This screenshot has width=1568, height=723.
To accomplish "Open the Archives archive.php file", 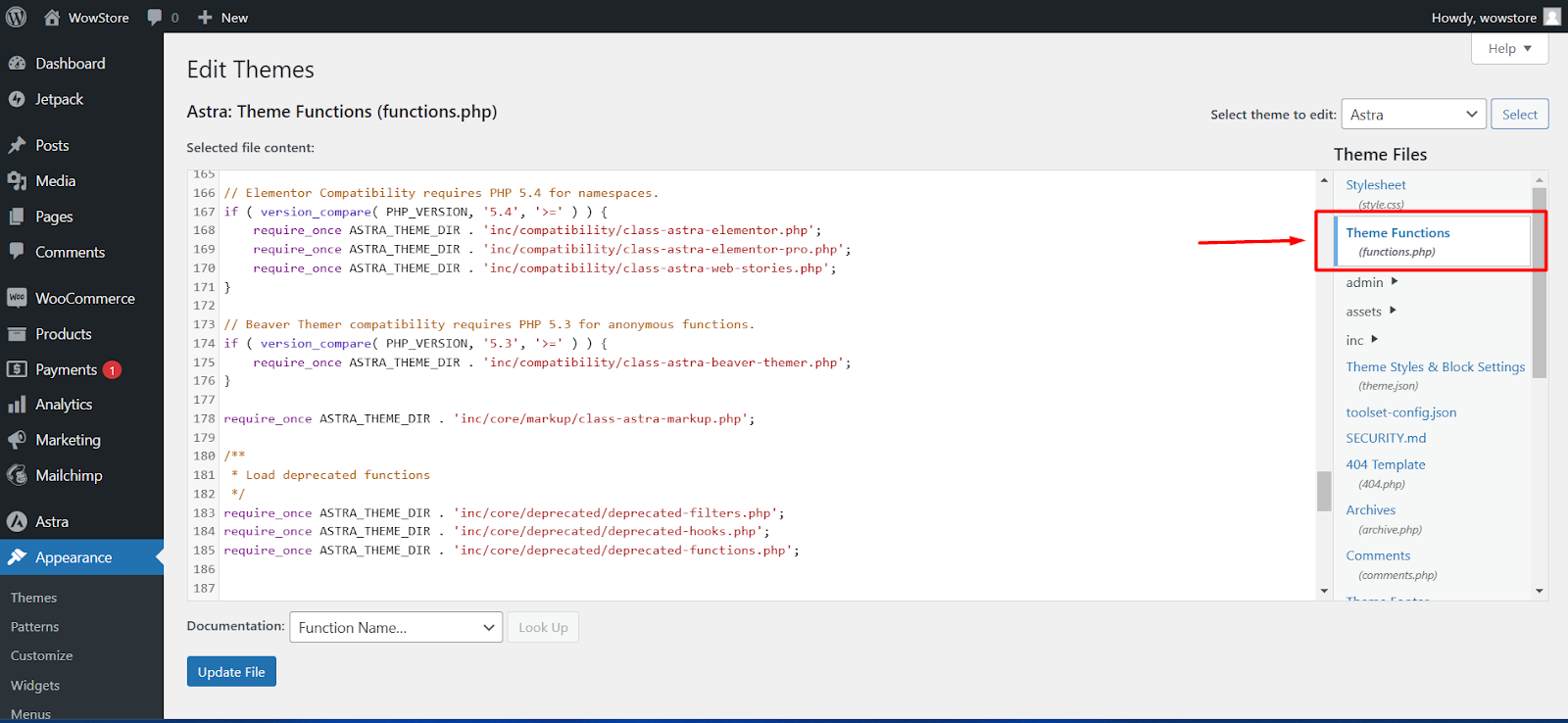I will pos(1384,519).
